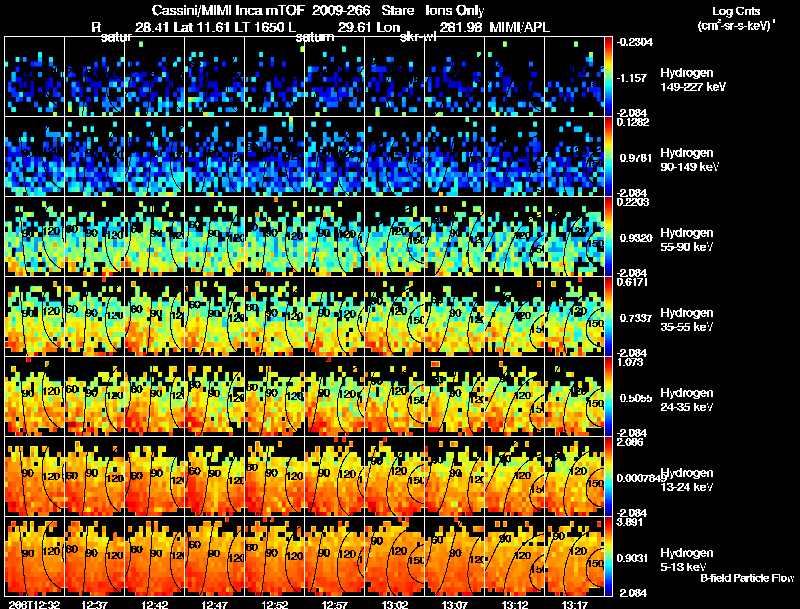Open the 149-227 keV panel at 12:32
Image resolution: width=800 pixels, height=609 pixels.
pyautogui.click(x=35, y=77)
